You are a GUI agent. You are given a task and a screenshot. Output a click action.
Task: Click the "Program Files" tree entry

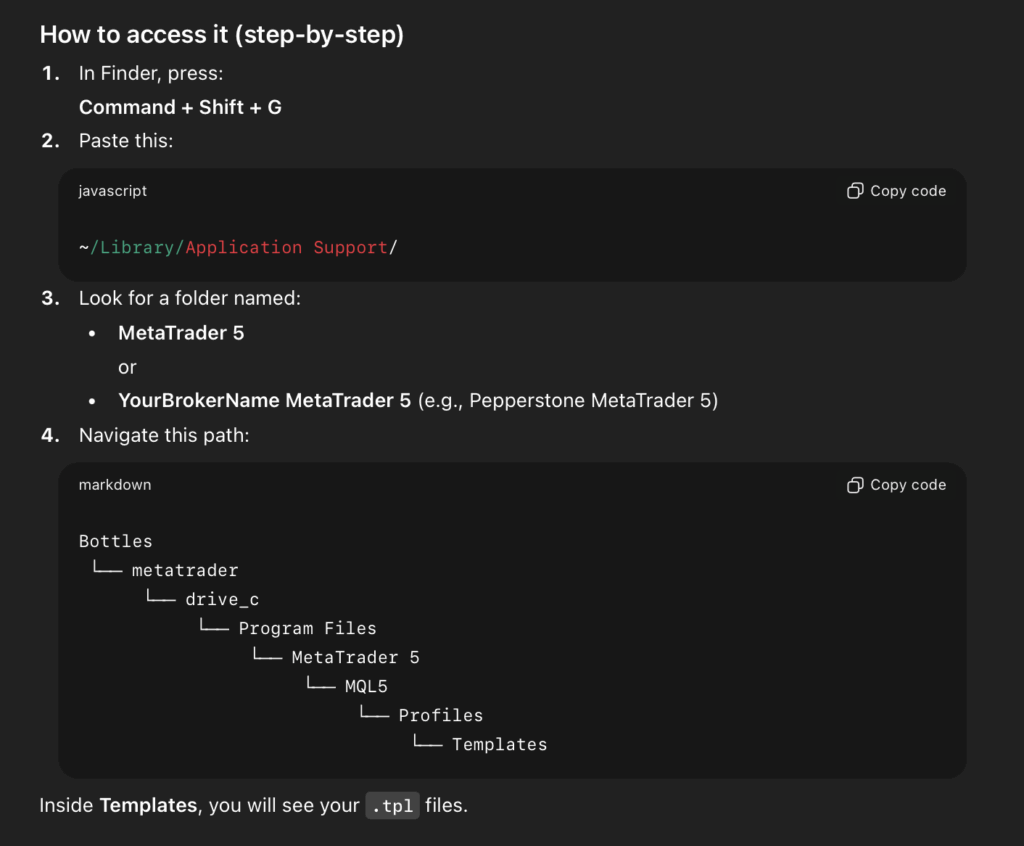click(x=307, y=628)
